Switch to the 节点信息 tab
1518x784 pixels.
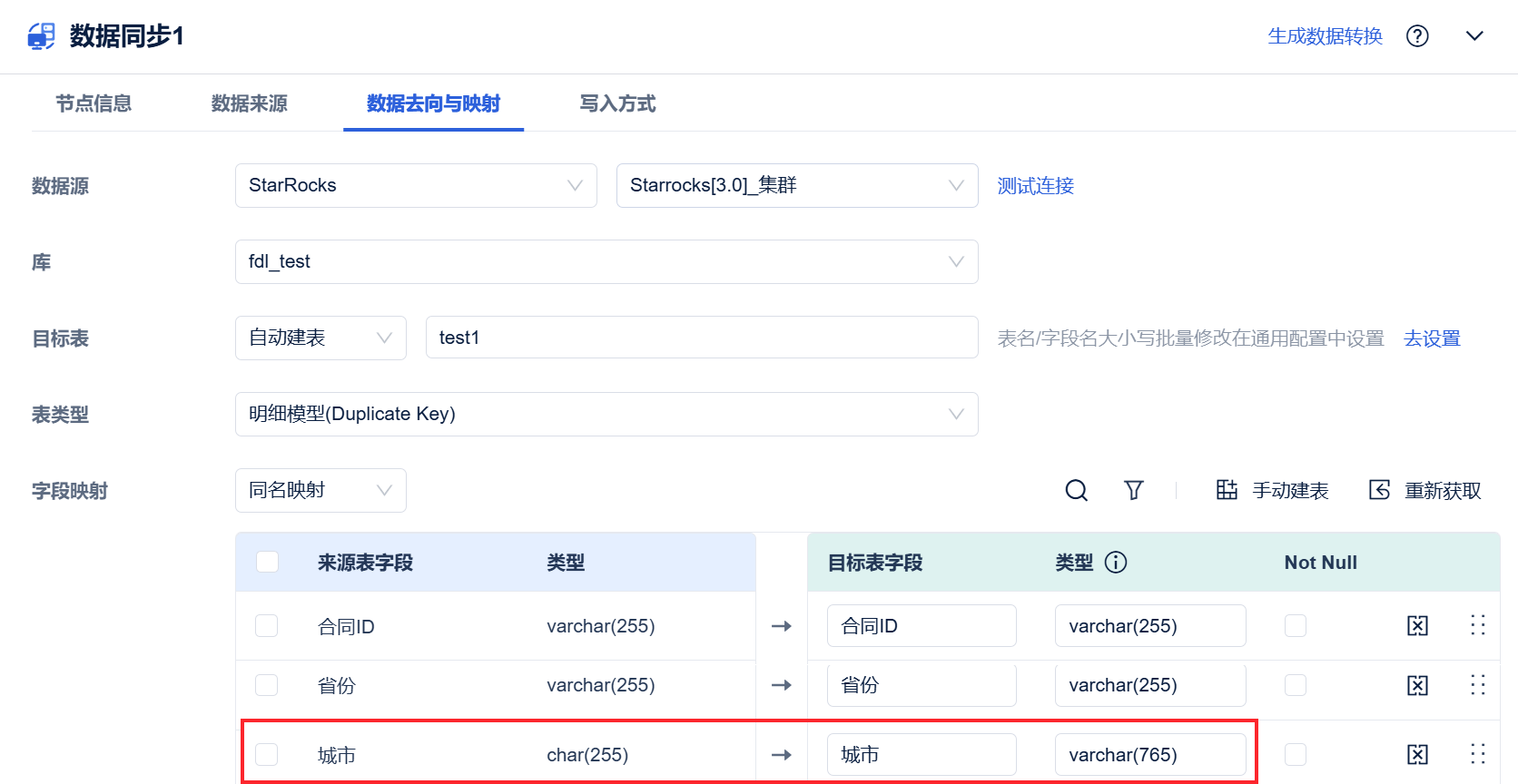[94, 103]
